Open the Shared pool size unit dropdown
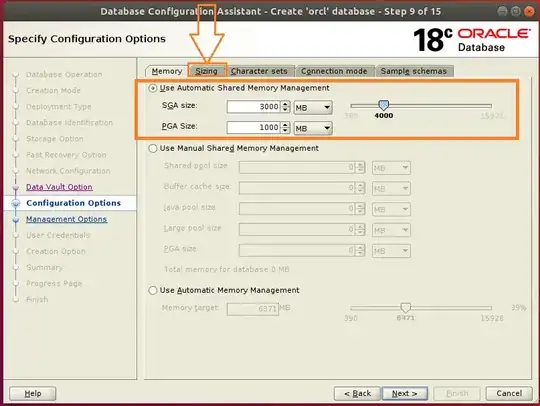The height and width of the screenshot is (406, 540). [391, 168]
